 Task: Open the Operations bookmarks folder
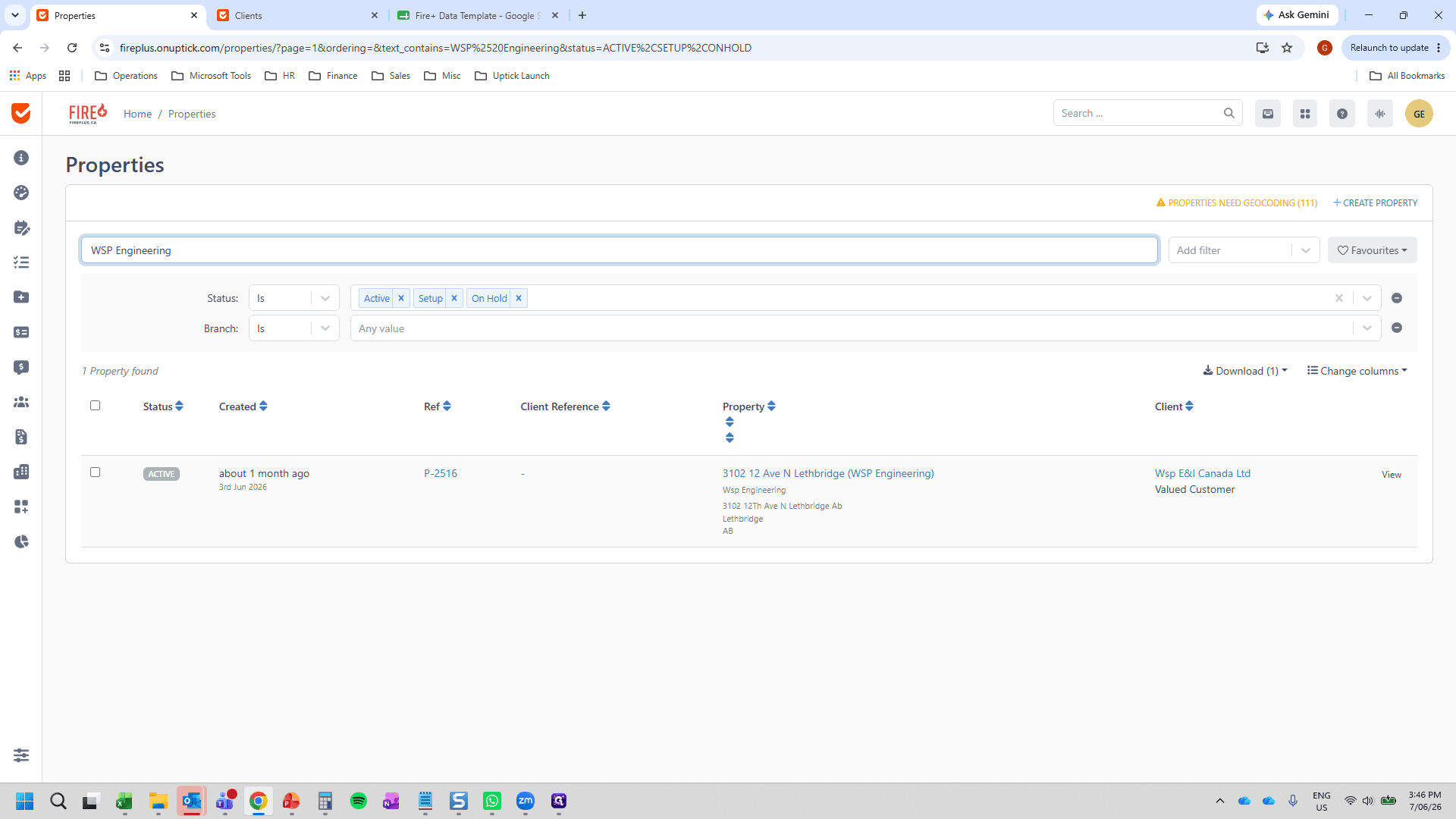pyautogui.click(x=126, y=76)
